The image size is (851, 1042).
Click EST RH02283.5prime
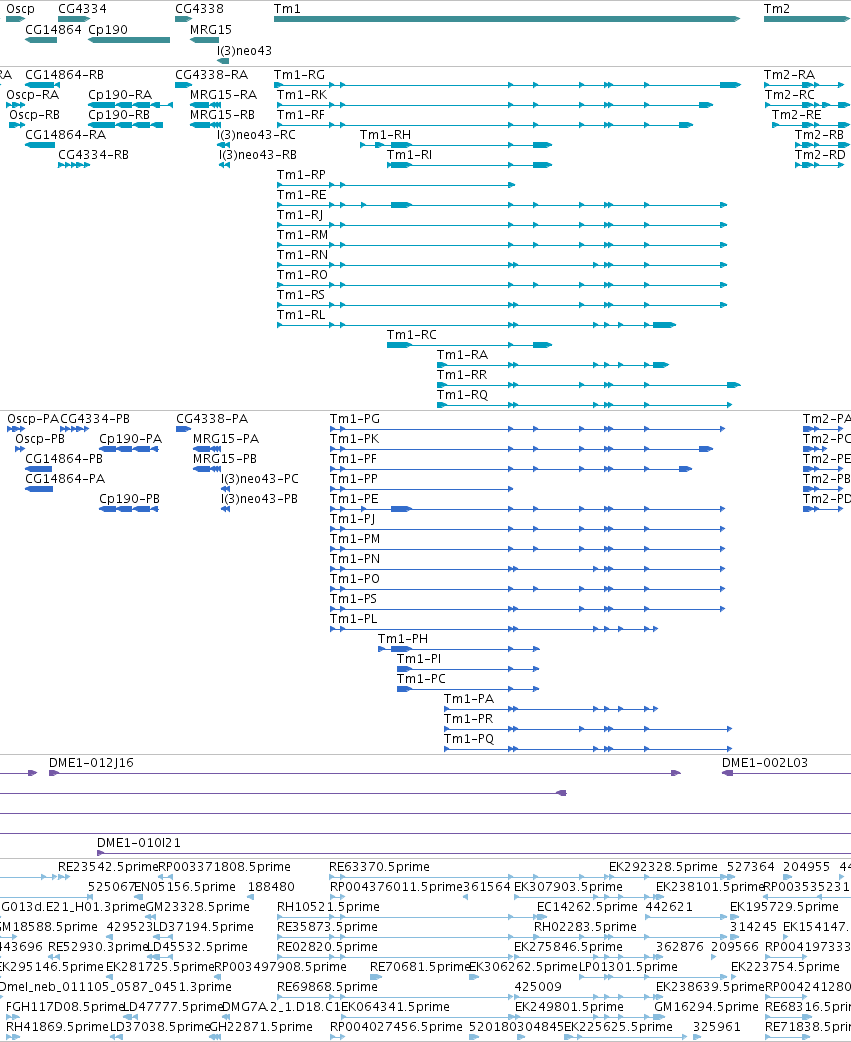585,927
